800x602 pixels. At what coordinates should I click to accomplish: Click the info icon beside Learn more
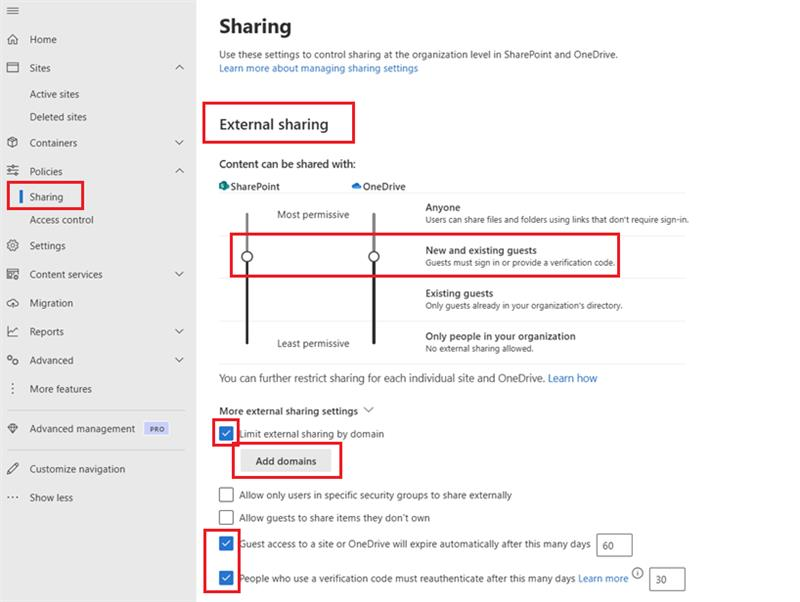click(637, 573)
